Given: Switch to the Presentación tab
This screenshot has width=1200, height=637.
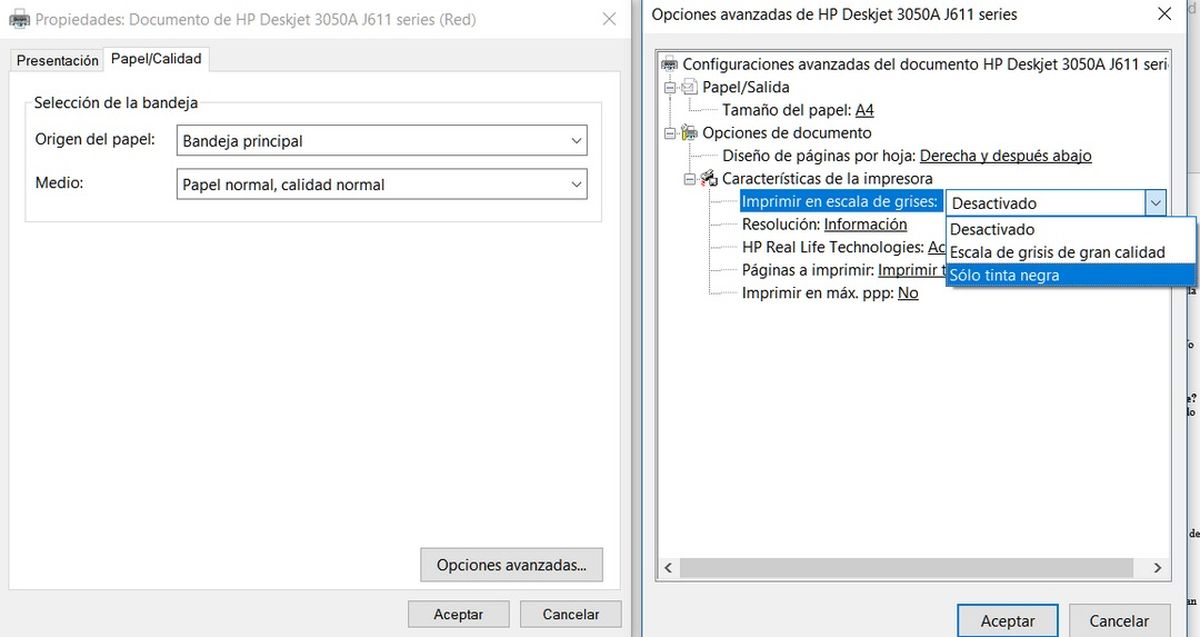Looking at the screenshot, I should 56,60.
